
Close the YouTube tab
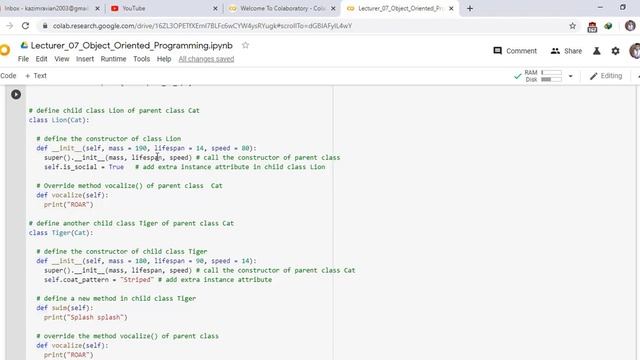point(216,8)
